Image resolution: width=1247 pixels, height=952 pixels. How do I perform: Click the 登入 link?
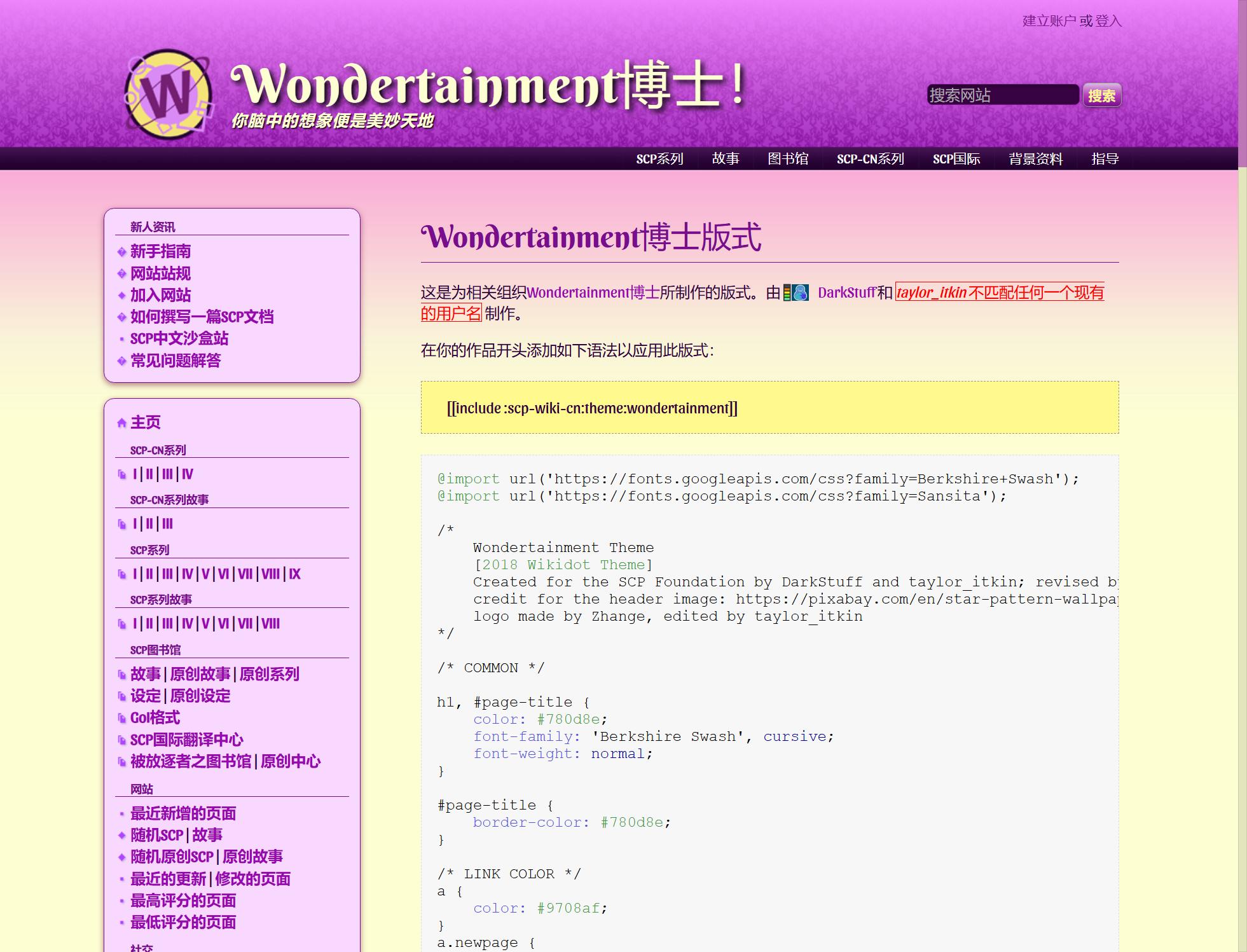pyautogui.click(x=1109, y=21)
